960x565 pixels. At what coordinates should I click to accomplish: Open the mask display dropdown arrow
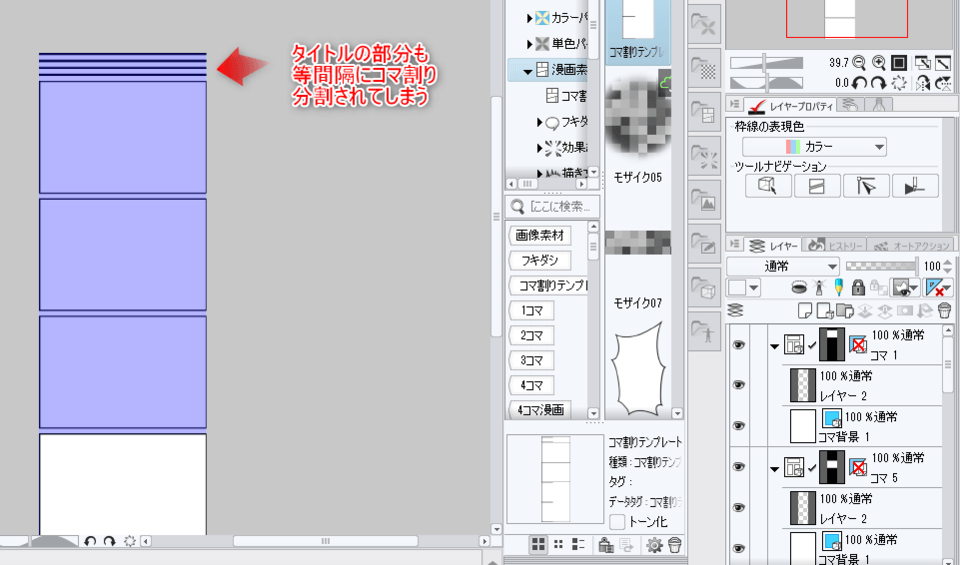914,287
